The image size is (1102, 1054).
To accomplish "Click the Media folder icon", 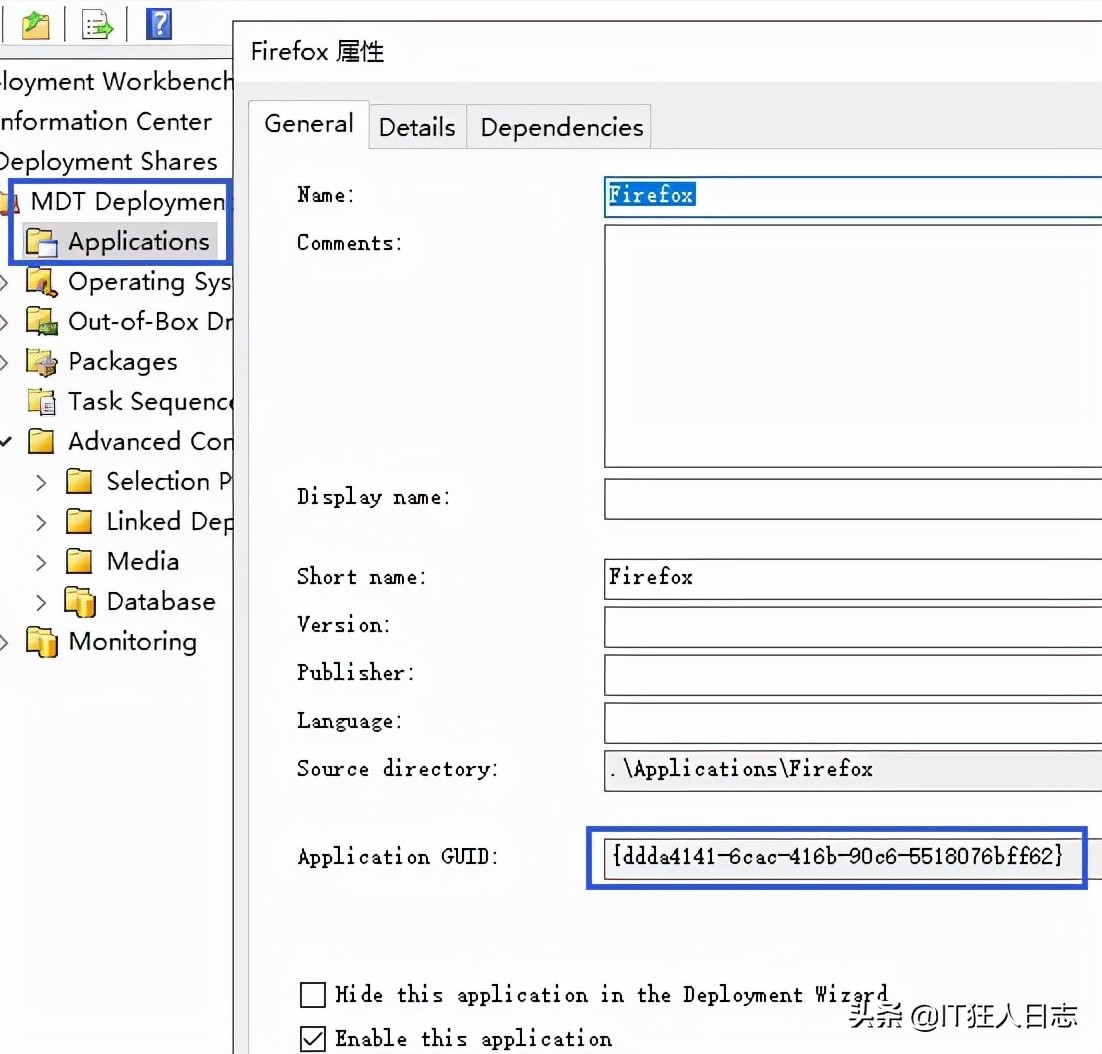I will (79, 561).
